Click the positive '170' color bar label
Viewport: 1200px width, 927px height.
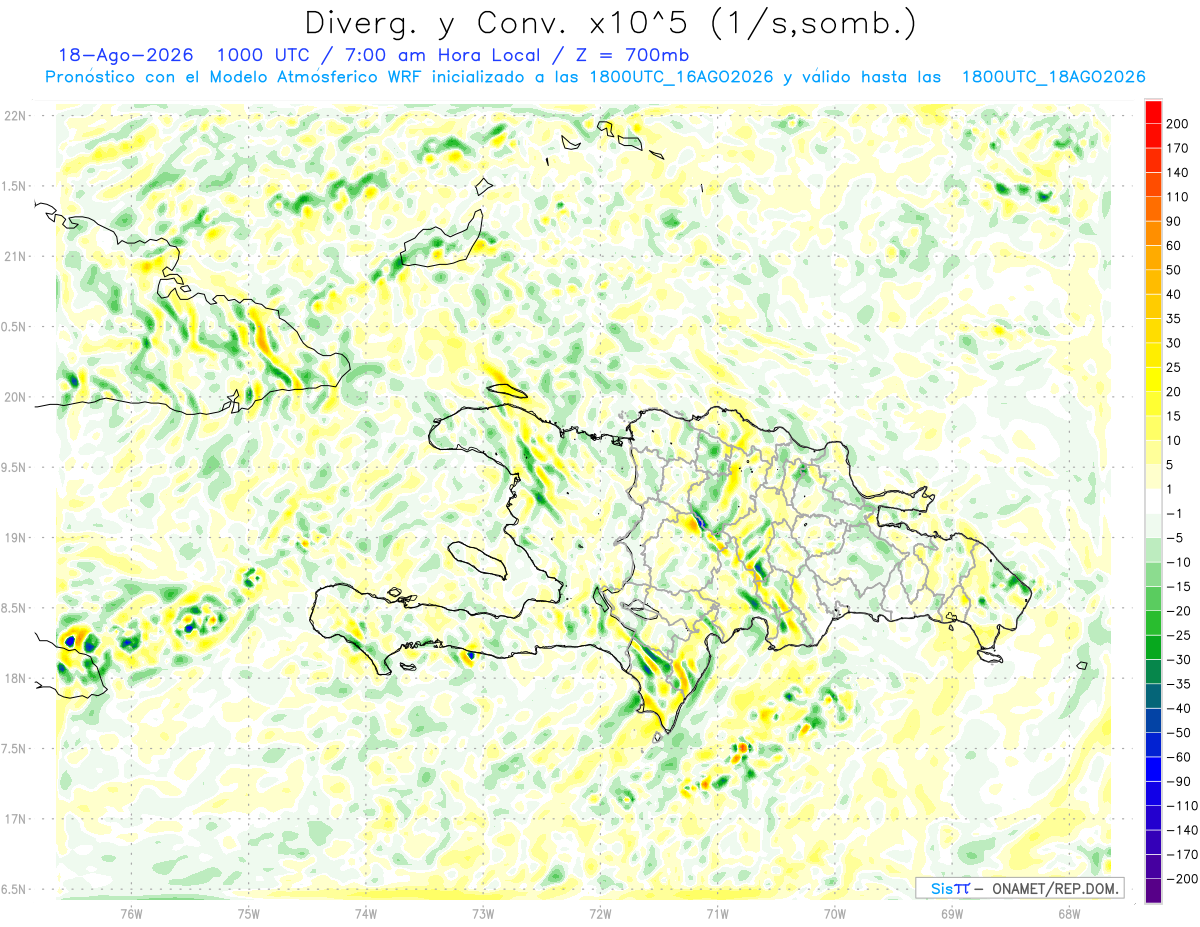[1178, 148]
